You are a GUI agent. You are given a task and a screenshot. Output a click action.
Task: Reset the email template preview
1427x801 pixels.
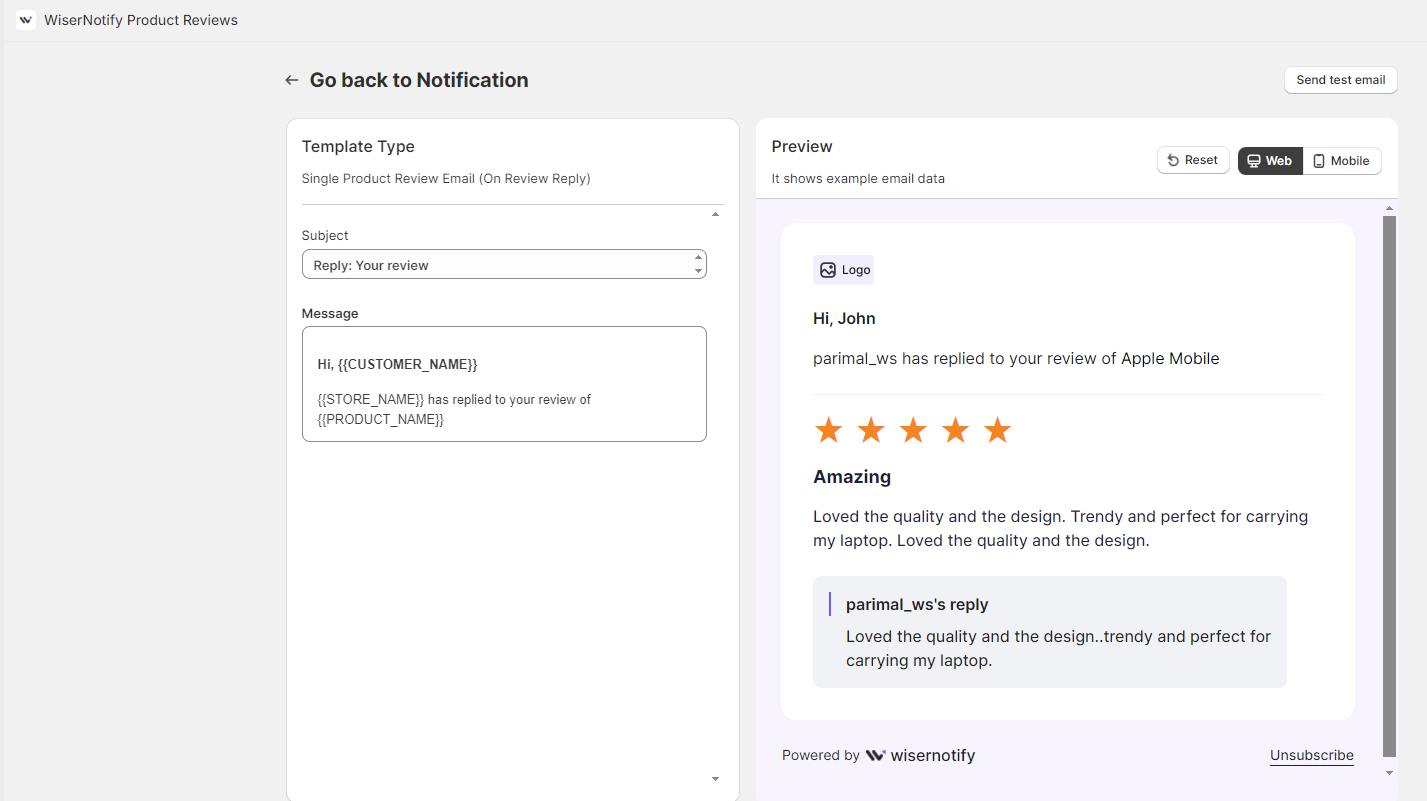(x=1193, y=161)
